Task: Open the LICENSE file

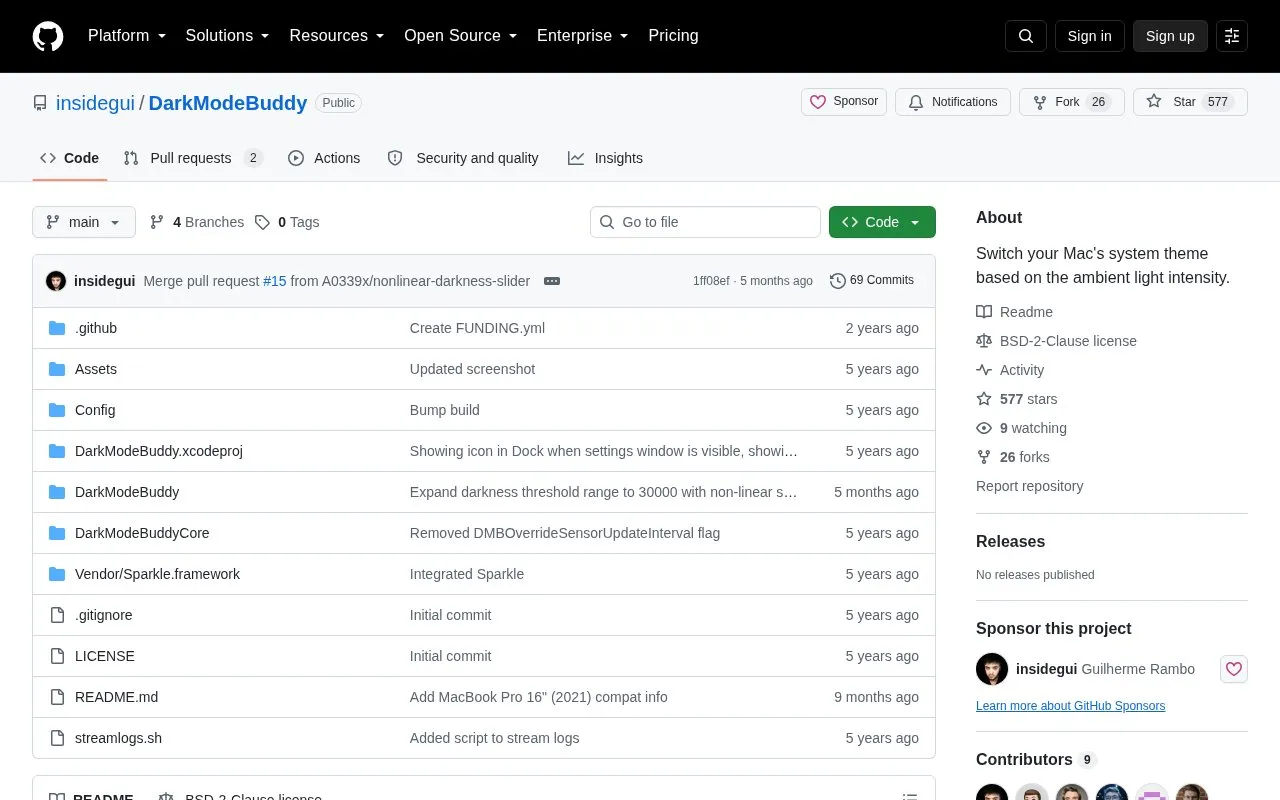Action: click(x=105, y=656)
